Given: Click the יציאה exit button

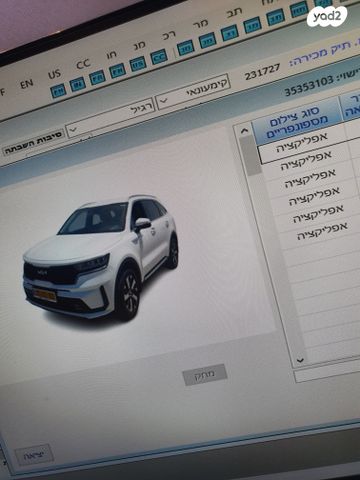Looking at the screenshot, I should coord(34,456).
